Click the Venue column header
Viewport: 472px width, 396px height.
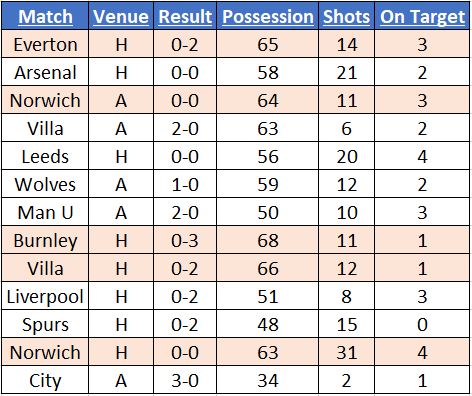[x=121, y=16]
